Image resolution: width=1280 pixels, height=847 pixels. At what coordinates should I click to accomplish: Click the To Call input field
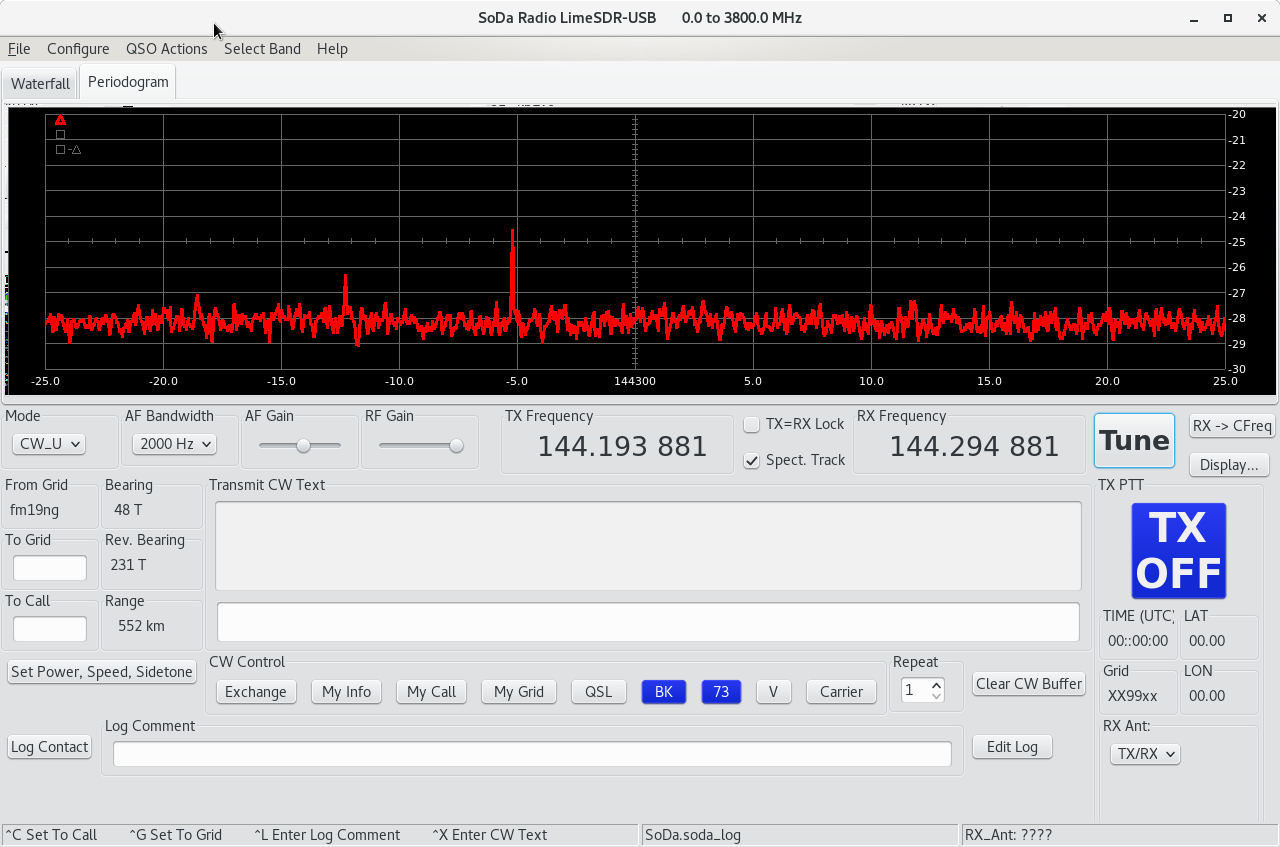pyautogui.click(x=49, y=629)
